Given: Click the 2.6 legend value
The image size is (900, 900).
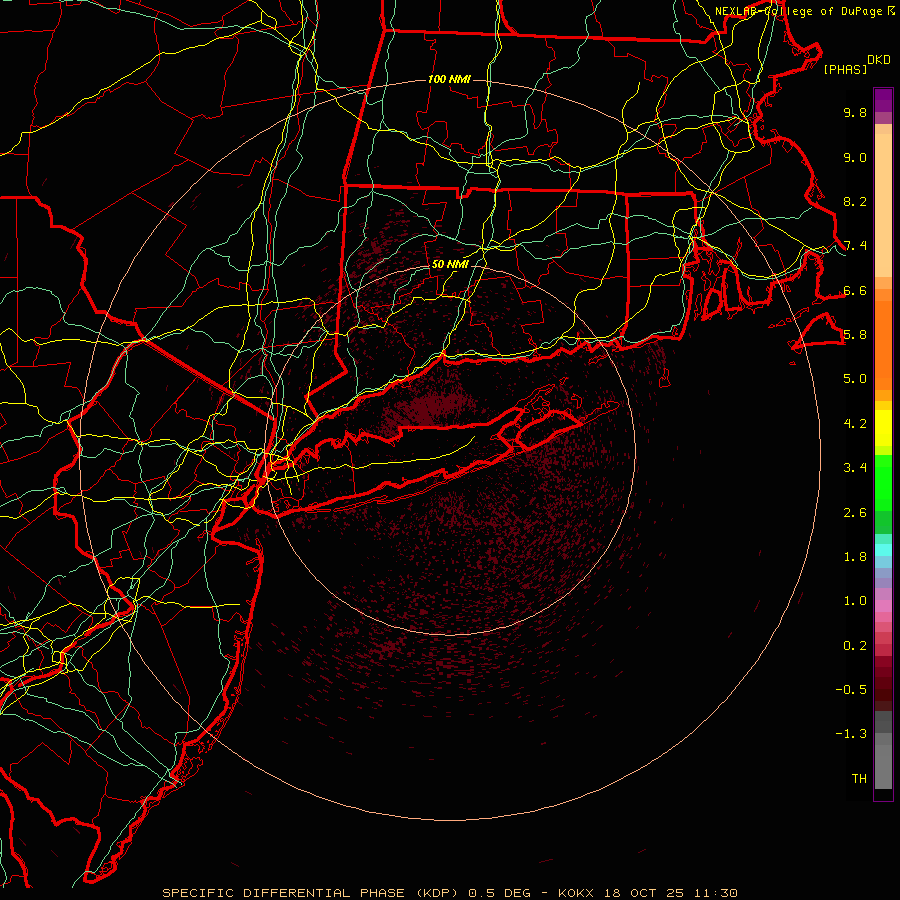Looking at the screenshot, I should (x=855, y=513).
